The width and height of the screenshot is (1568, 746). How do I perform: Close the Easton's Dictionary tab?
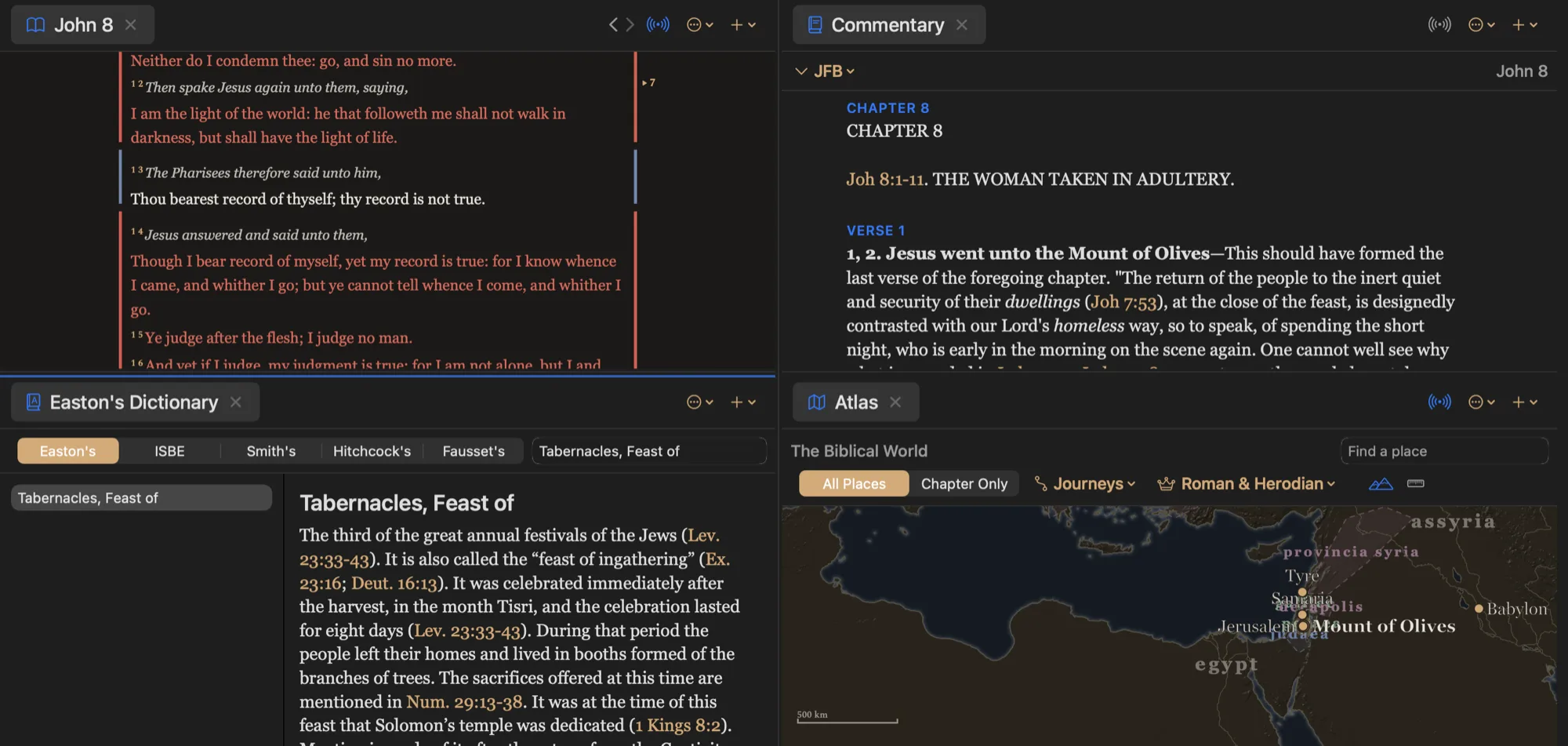click(236, 402)
